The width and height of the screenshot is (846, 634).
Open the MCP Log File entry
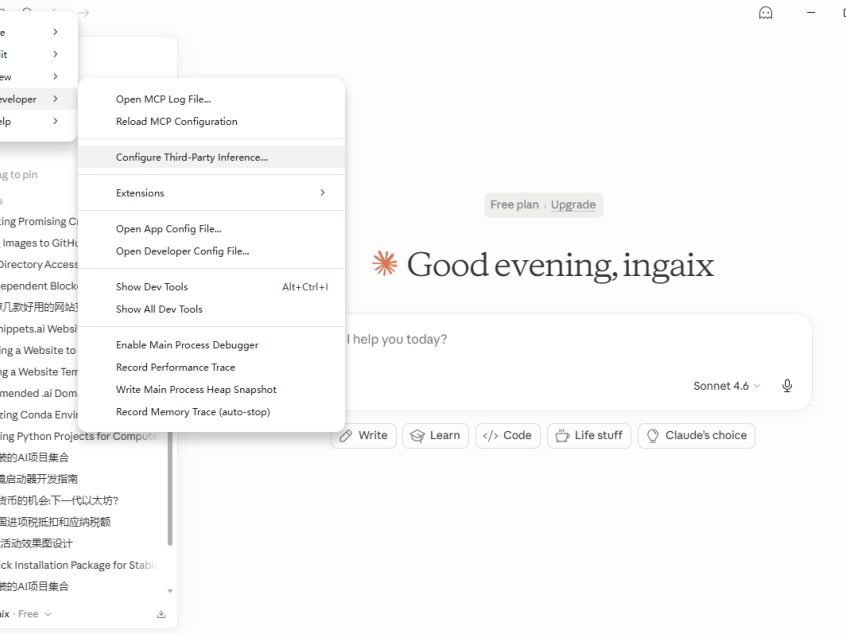click(x=212, y=99)
